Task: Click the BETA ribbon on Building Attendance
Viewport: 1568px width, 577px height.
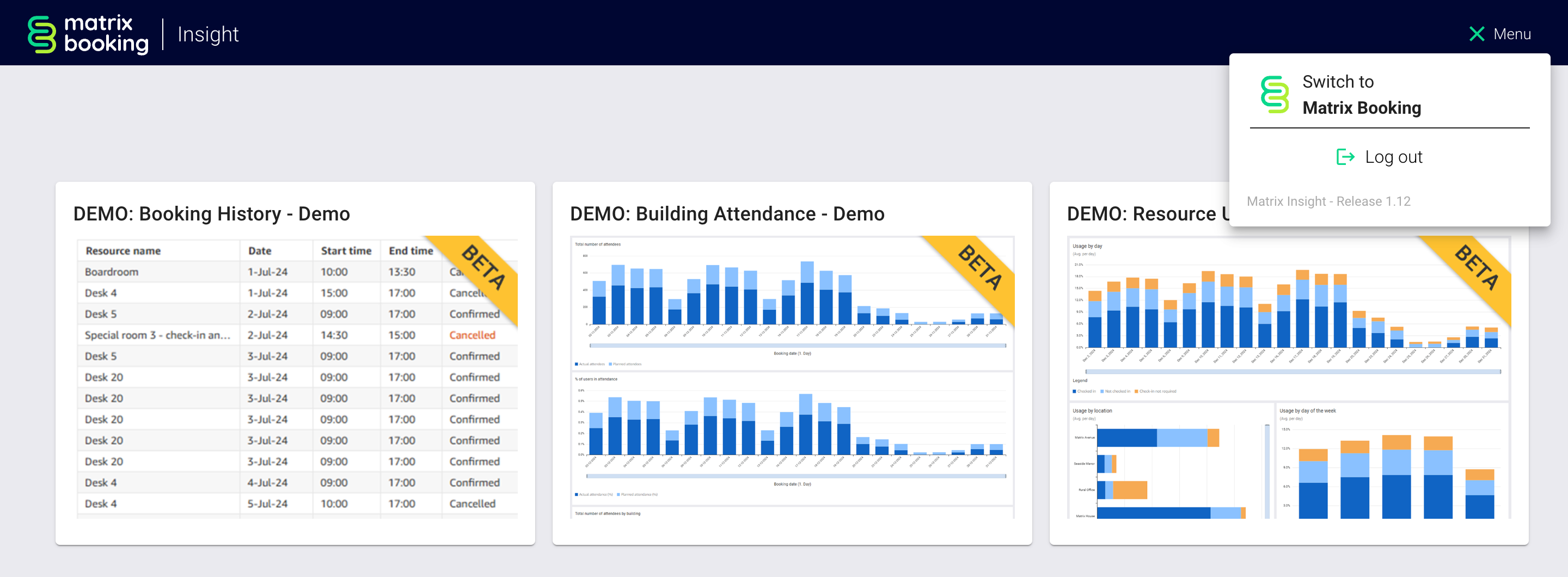Action: (x=980, y=268)
